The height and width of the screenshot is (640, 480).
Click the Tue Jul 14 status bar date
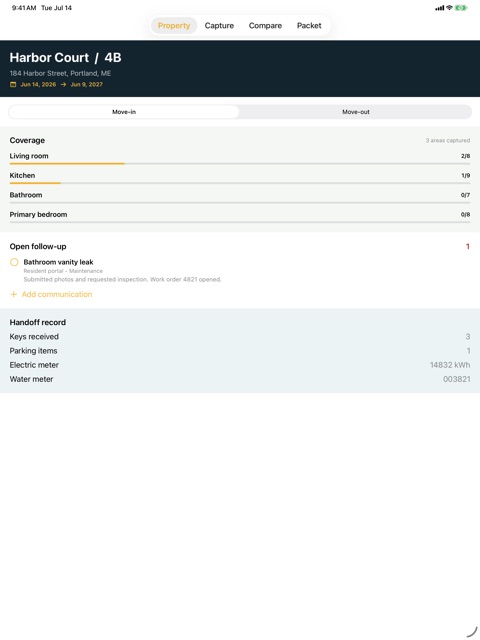tap(56, 8)
